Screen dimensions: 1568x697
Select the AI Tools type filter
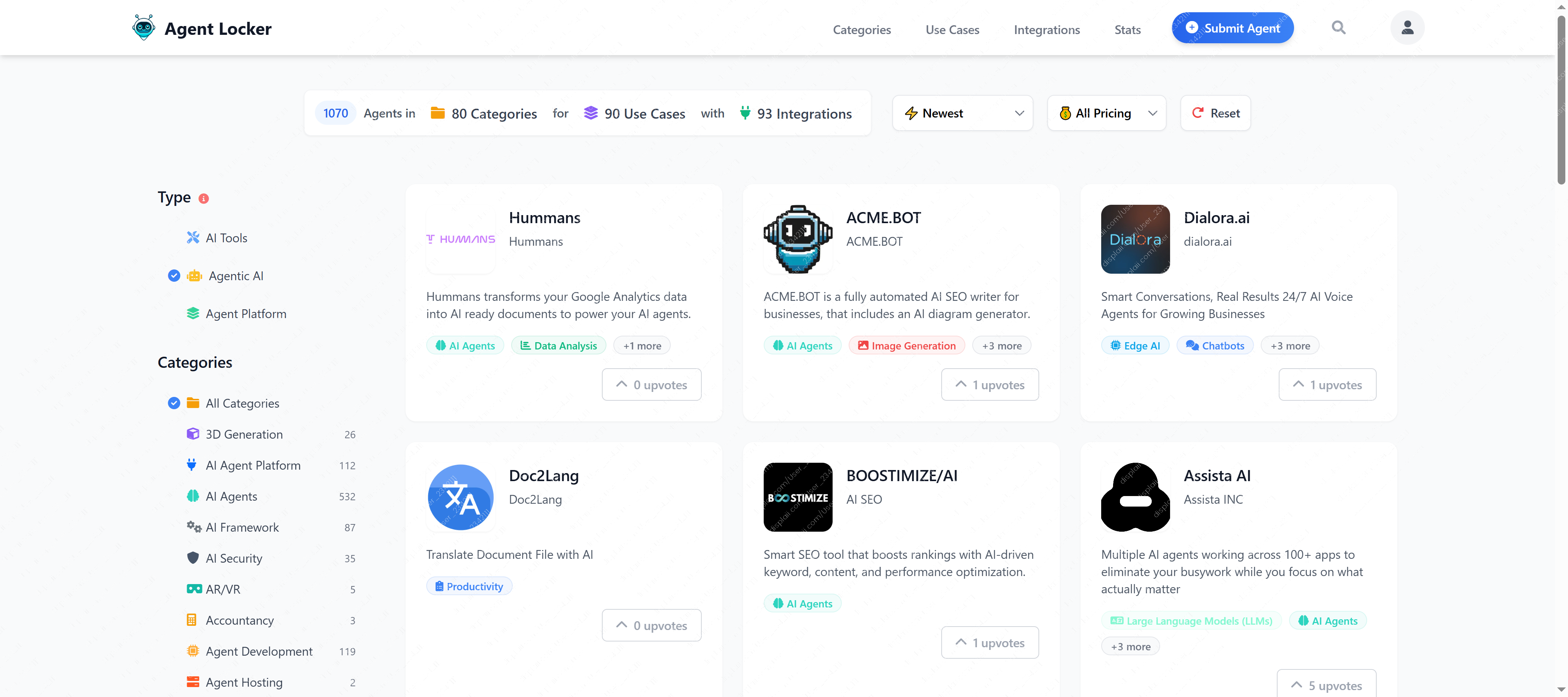[x=227, y=238]
